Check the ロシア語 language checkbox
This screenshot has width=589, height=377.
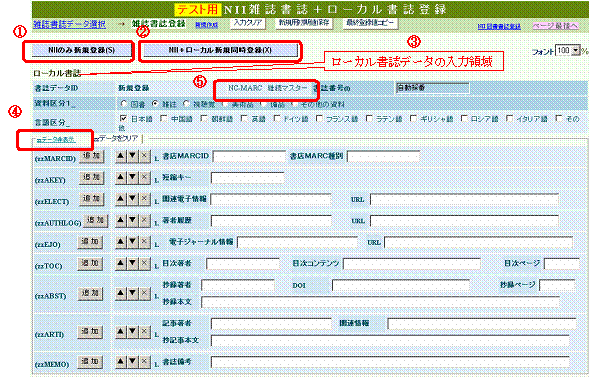pyautogui.click(x=464, y=119)
